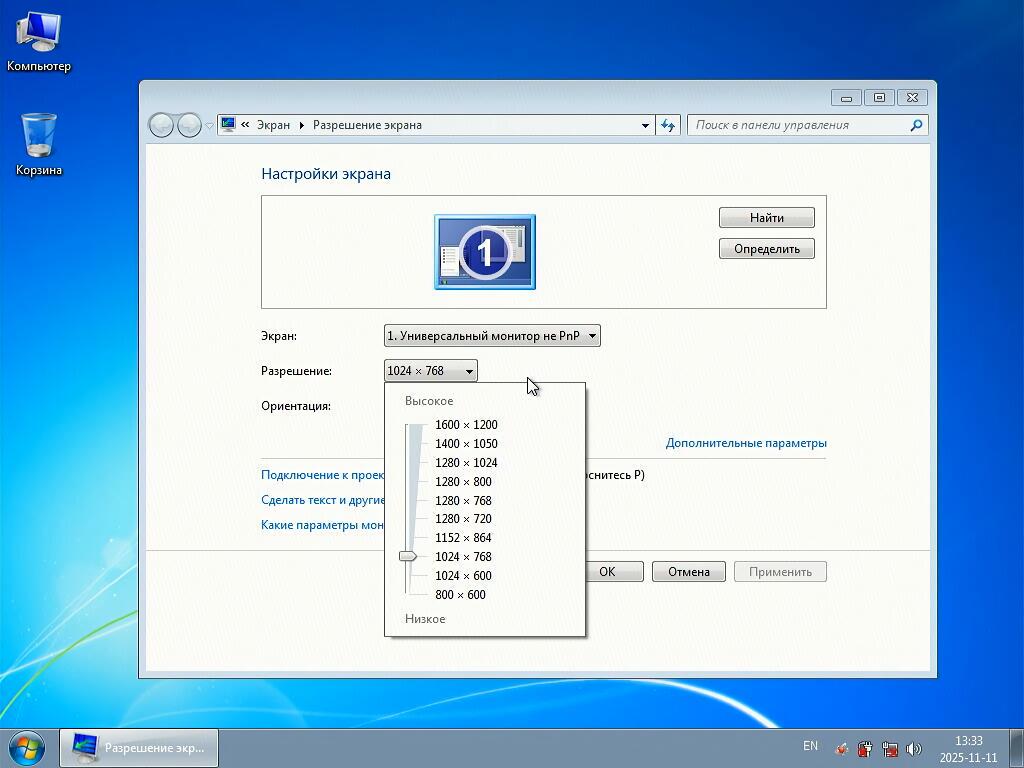This screenshot has width=1024, height=768.
Task: Click the monitor 1 display thumbnail
Action: (x=485, y=251)
